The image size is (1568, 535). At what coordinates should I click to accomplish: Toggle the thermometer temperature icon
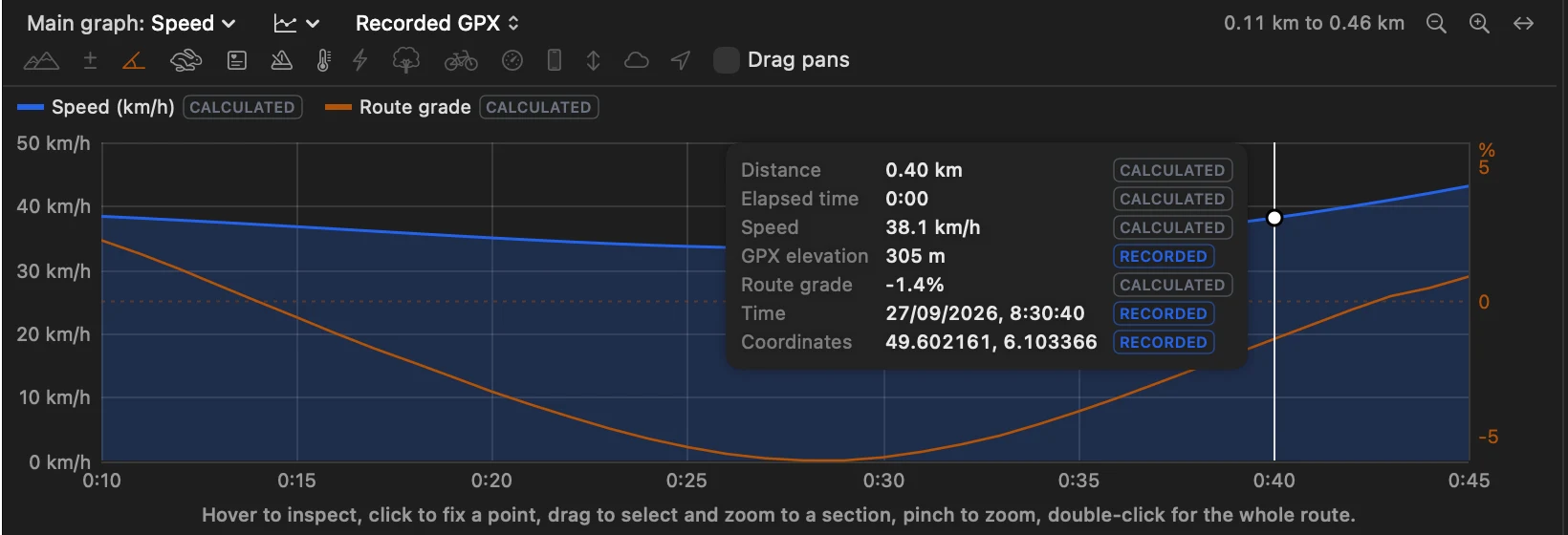[323, 61]
